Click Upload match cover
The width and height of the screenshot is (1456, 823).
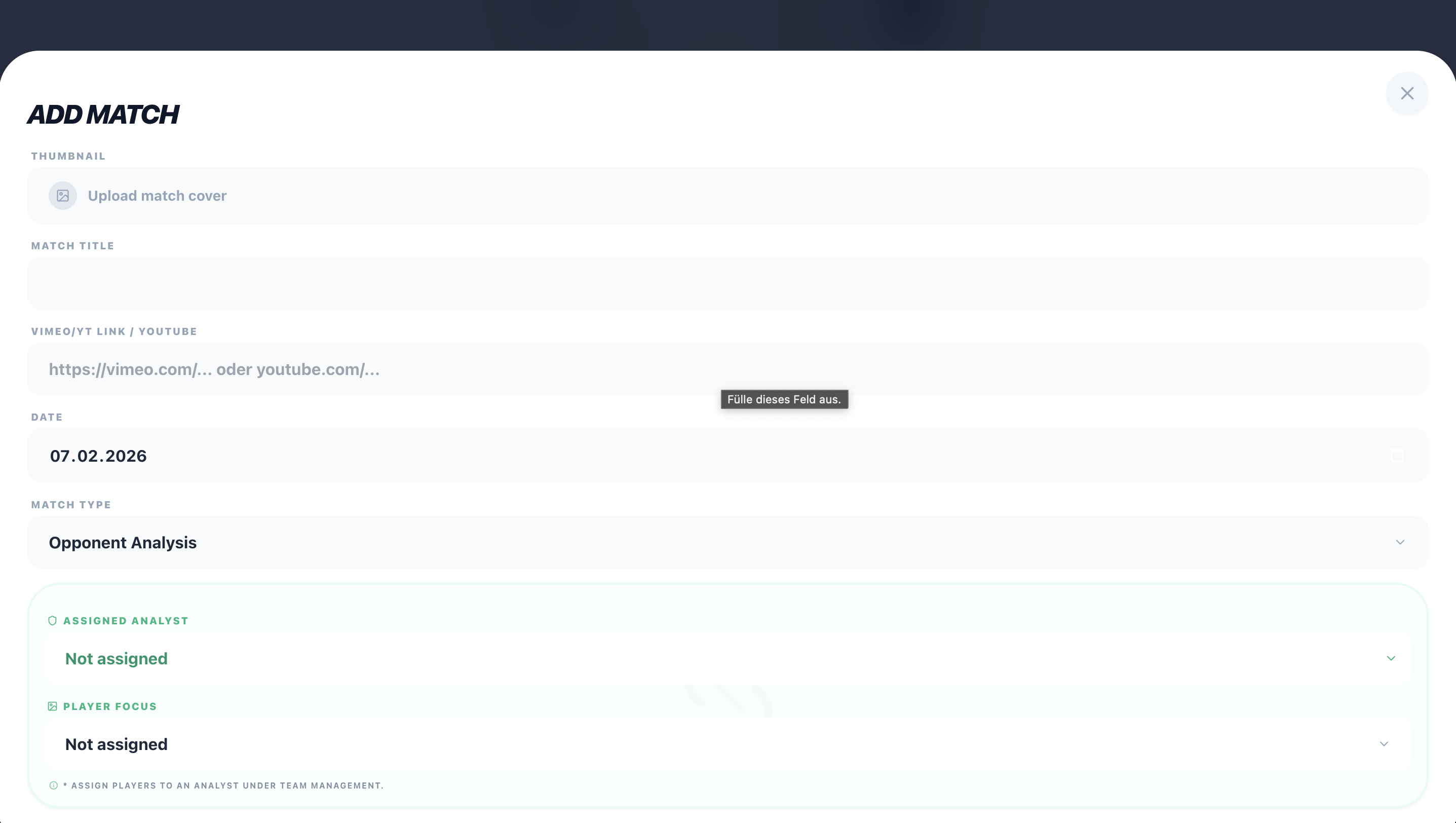[157, 196]
